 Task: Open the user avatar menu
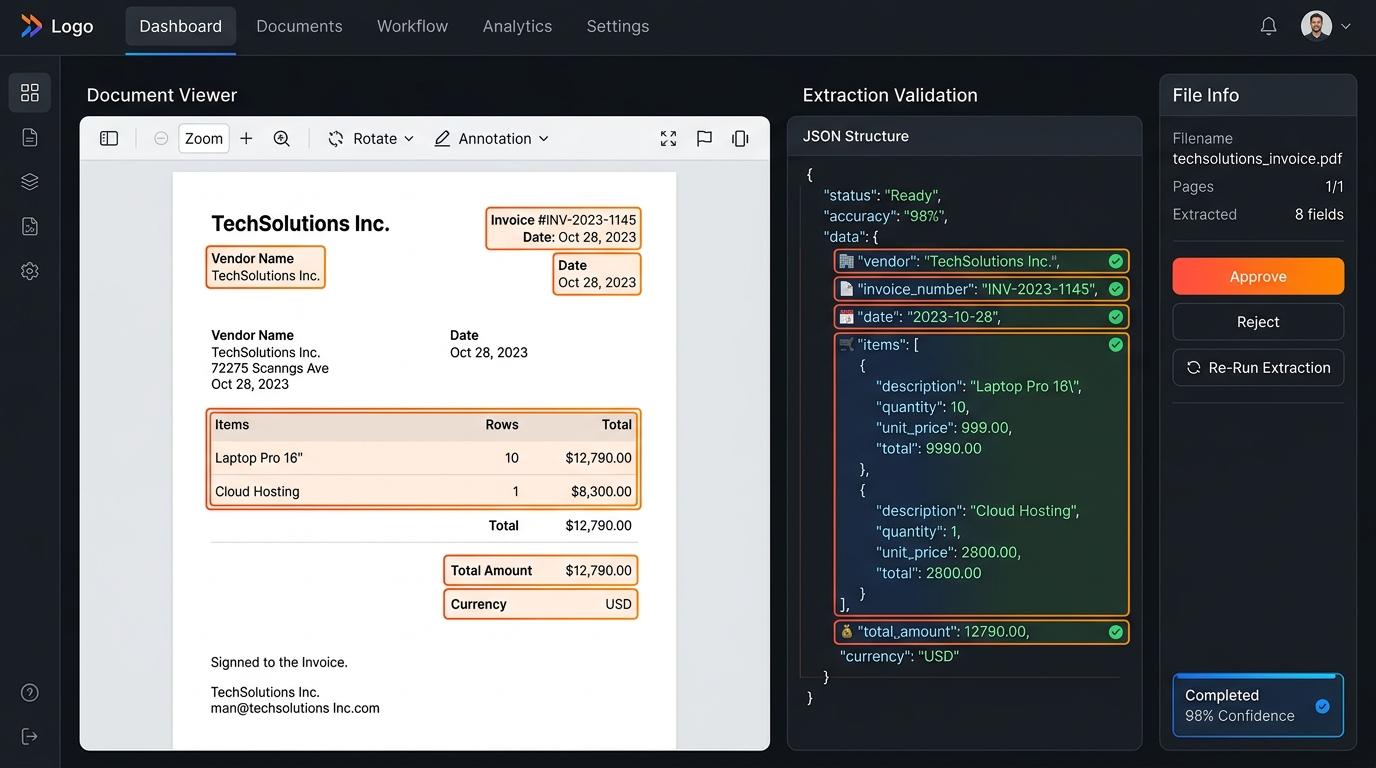coord(1316,26)
